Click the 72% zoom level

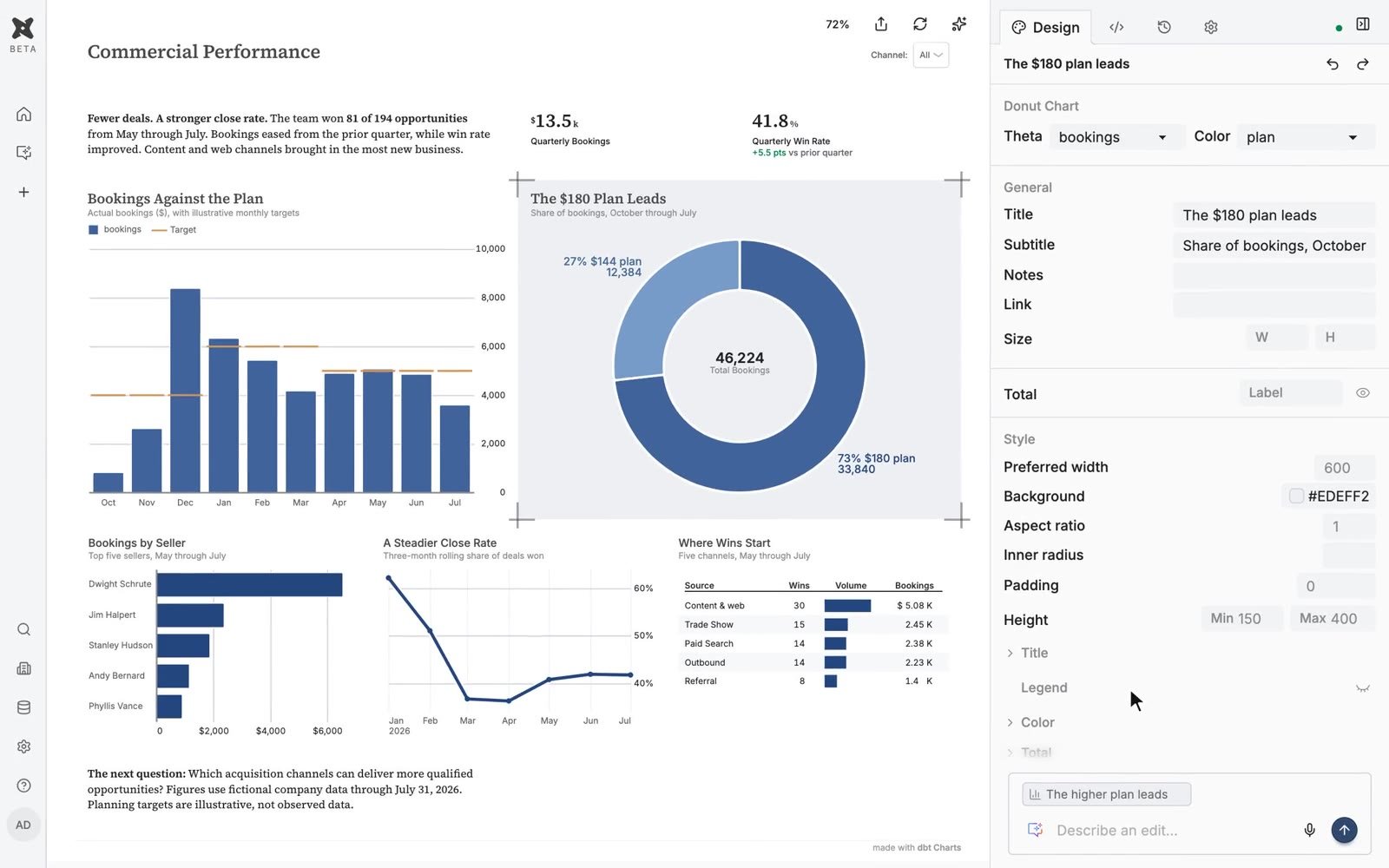coord(837,24)
